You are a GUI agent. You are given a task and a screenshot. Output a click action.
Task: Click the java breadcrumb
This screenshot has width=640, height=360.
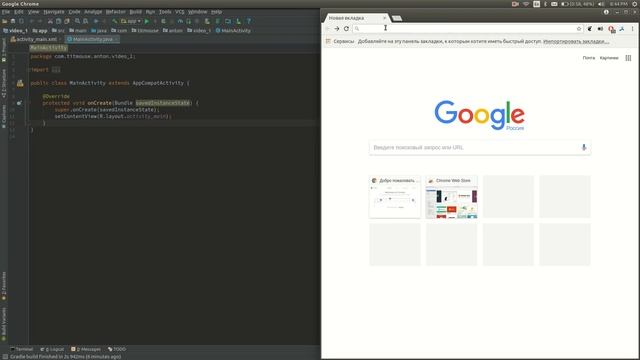click(x=99, y=31)
